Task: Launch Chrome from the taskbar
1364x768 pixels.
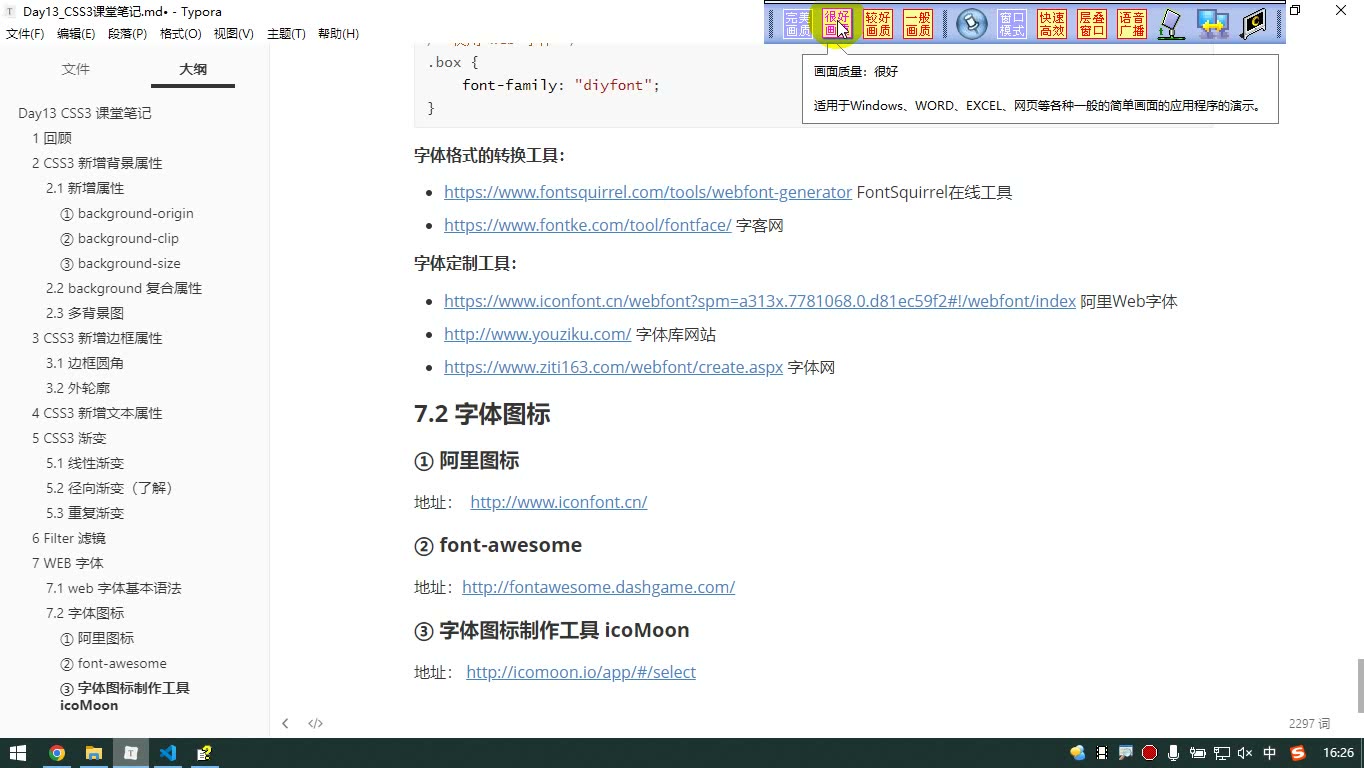Action: 57,753
